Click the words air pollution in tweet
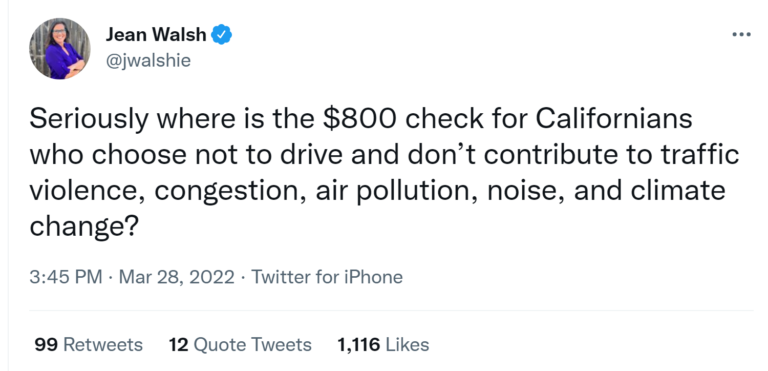The image size is (768, 371). point(396,192)
